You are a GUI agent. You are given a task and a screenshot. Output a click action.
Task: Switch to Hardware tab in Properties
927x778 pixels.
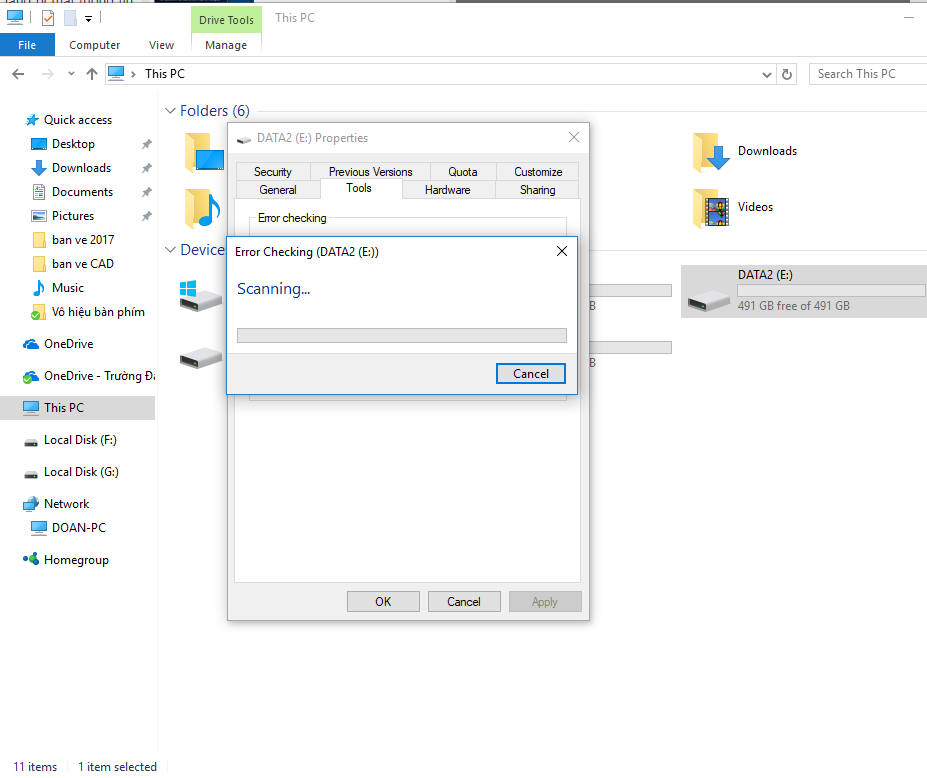[448, 190]
